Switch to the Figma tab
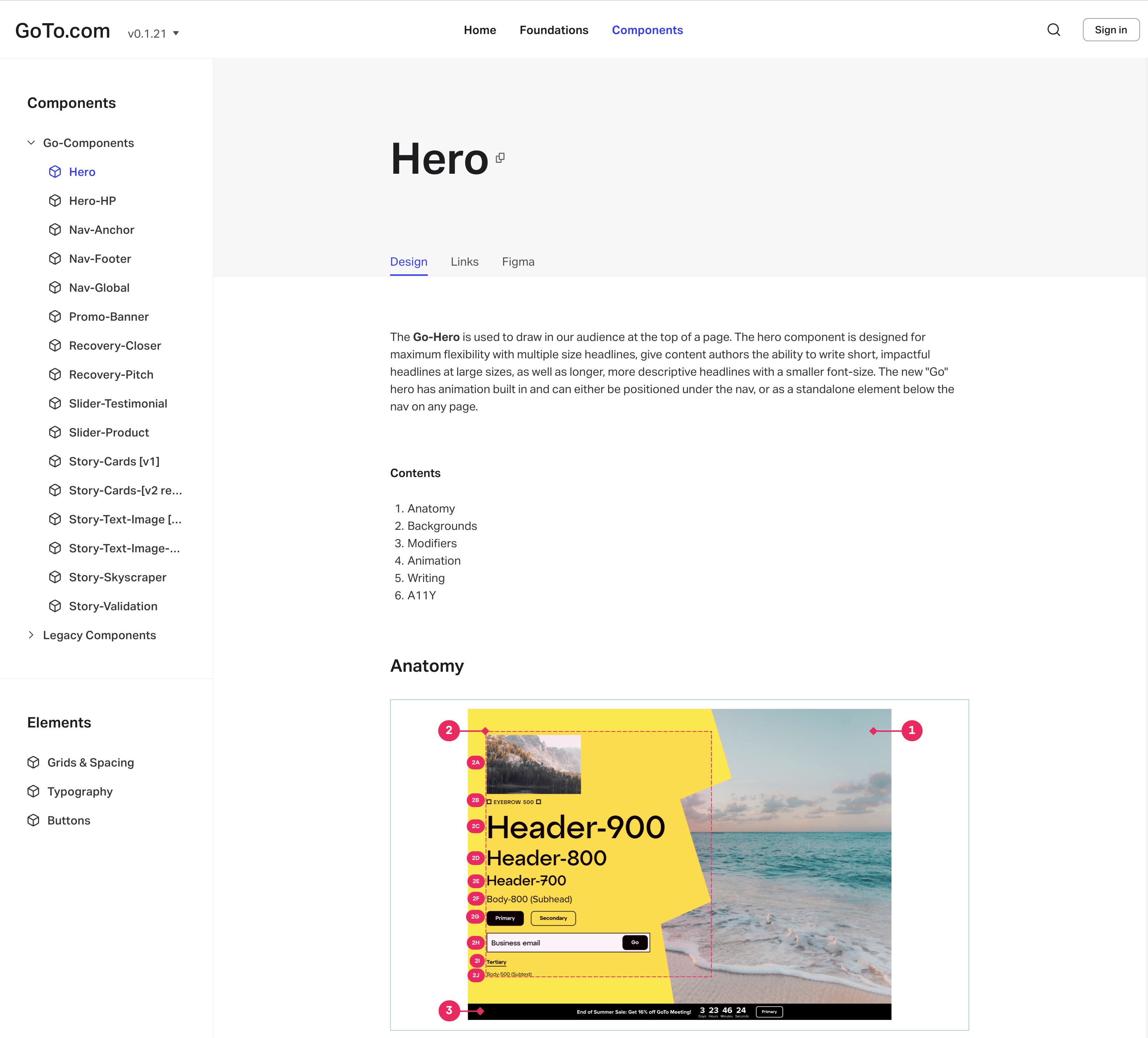The width and height of the screenshot is (1148, 1038). 518,262
